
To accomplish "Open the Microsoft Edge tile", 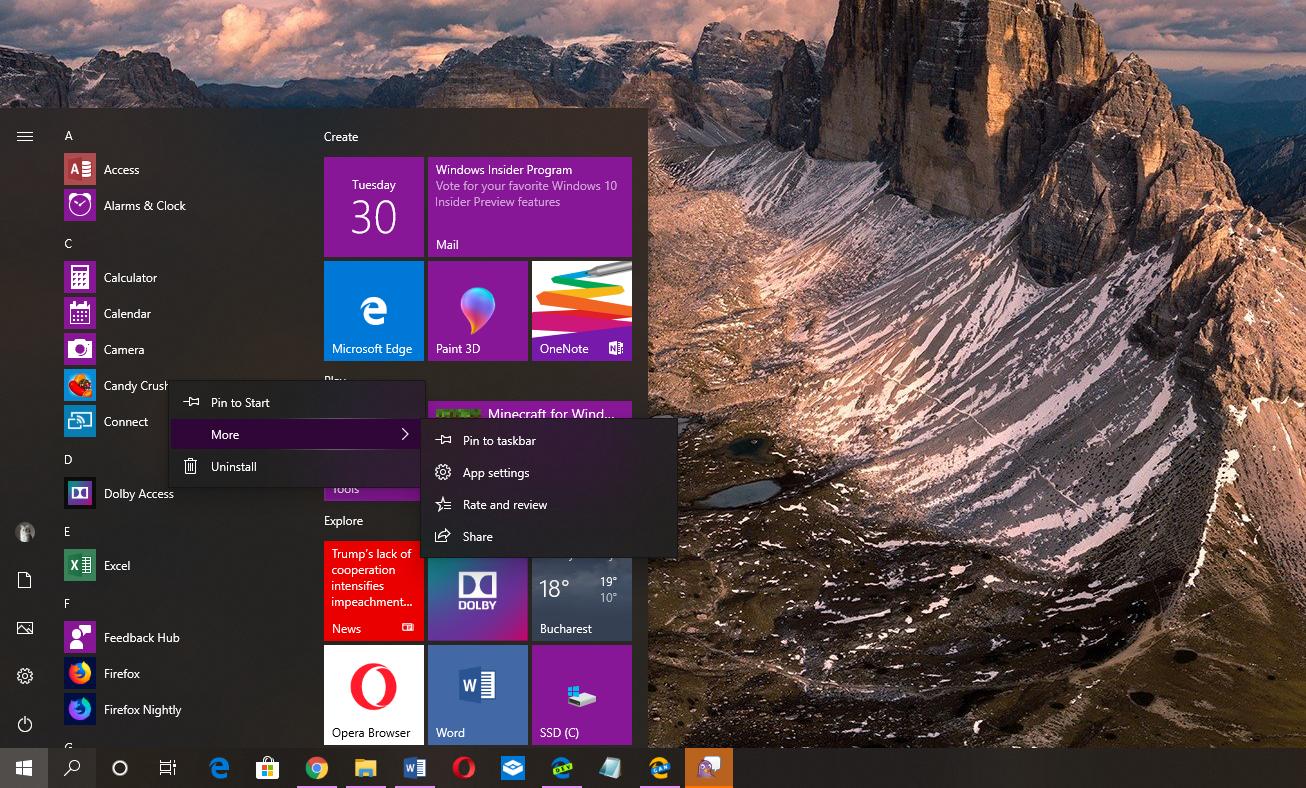I will (374, 311).
